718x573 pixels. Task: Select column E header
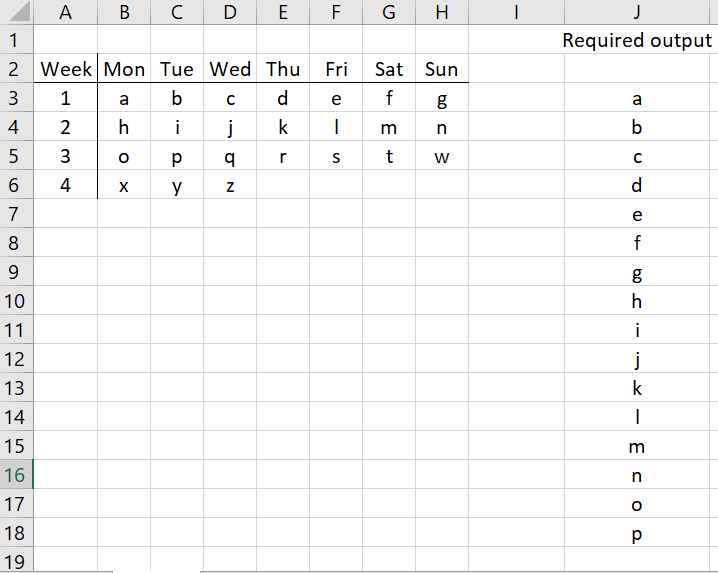click(x=283, y=12)
